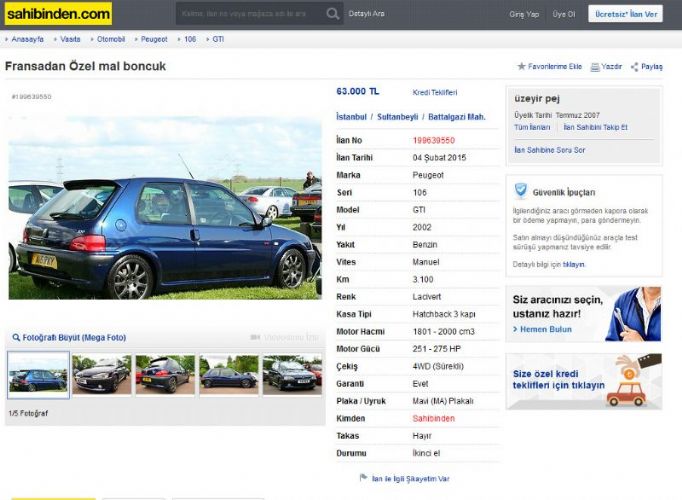Click the 63.000 TL price

tap(358, 91)
